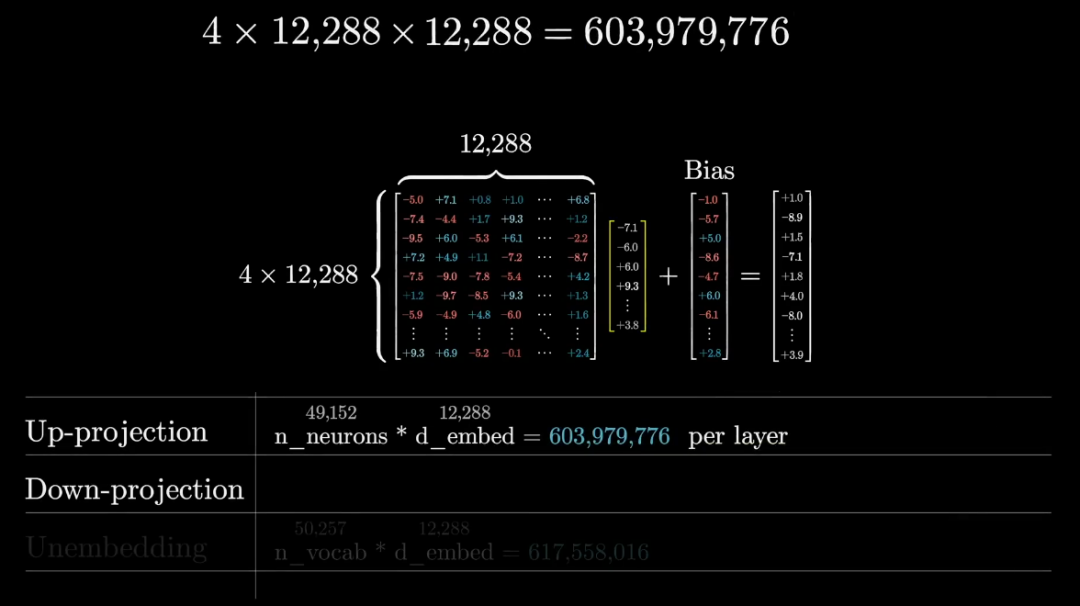Click the -7.1 entry in the yellow-bracketed vector

(x=627, y=227)
